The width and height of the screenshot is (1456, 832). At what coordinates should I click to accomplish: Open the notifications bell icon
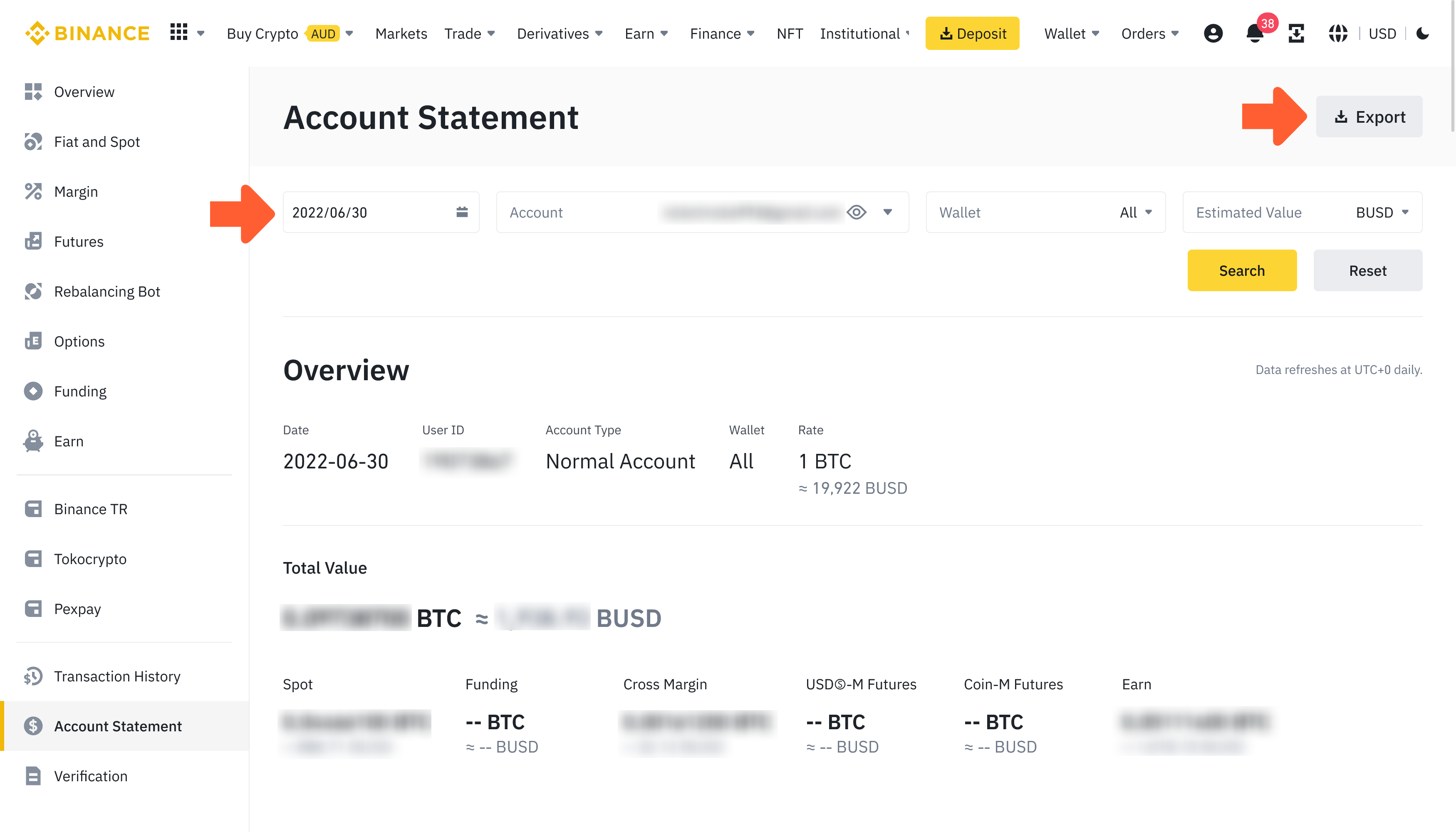click(x=1255, y=34)
